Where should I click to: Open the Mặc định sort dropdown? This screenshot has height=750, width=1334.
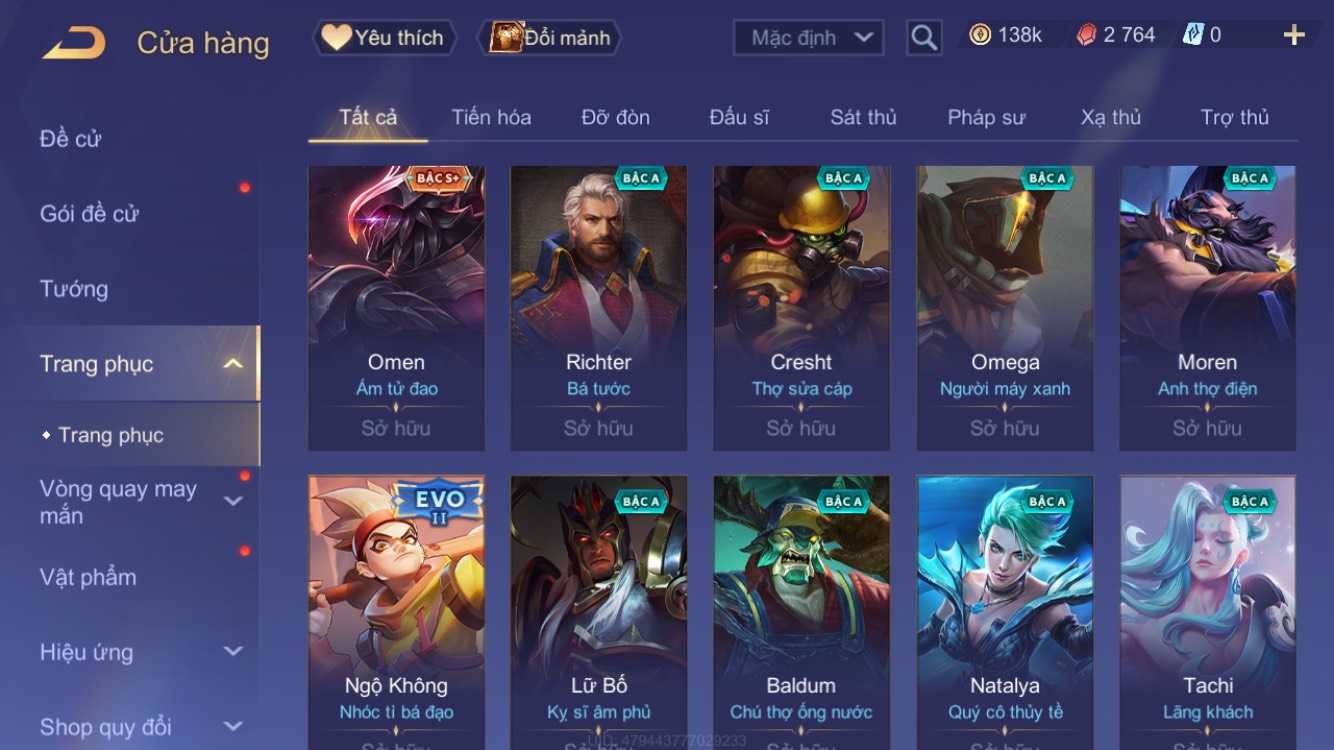808,38
